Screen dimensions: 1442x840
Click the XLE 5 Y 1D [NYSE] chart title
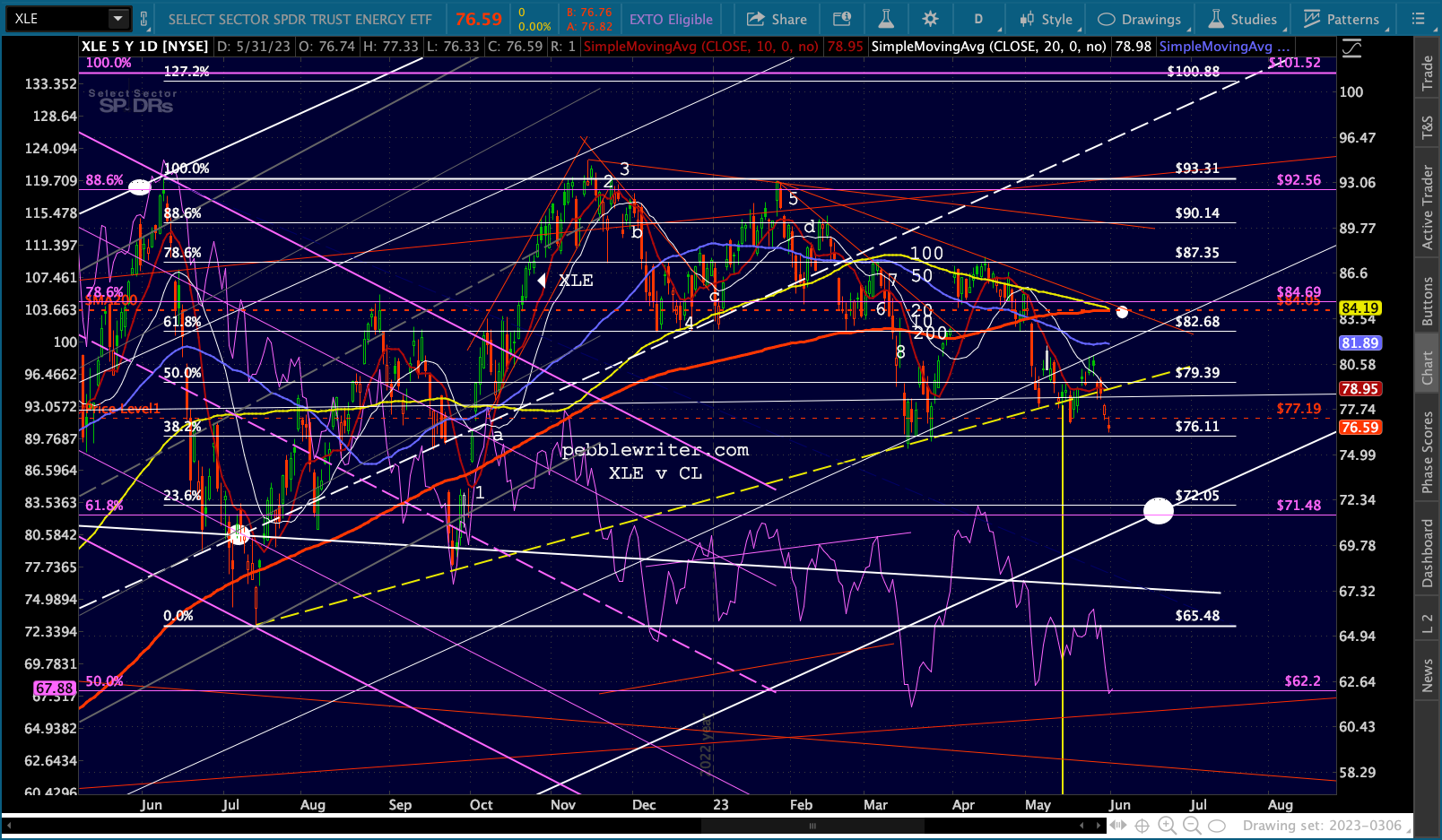pyautogui.click(x=144, y=47)
